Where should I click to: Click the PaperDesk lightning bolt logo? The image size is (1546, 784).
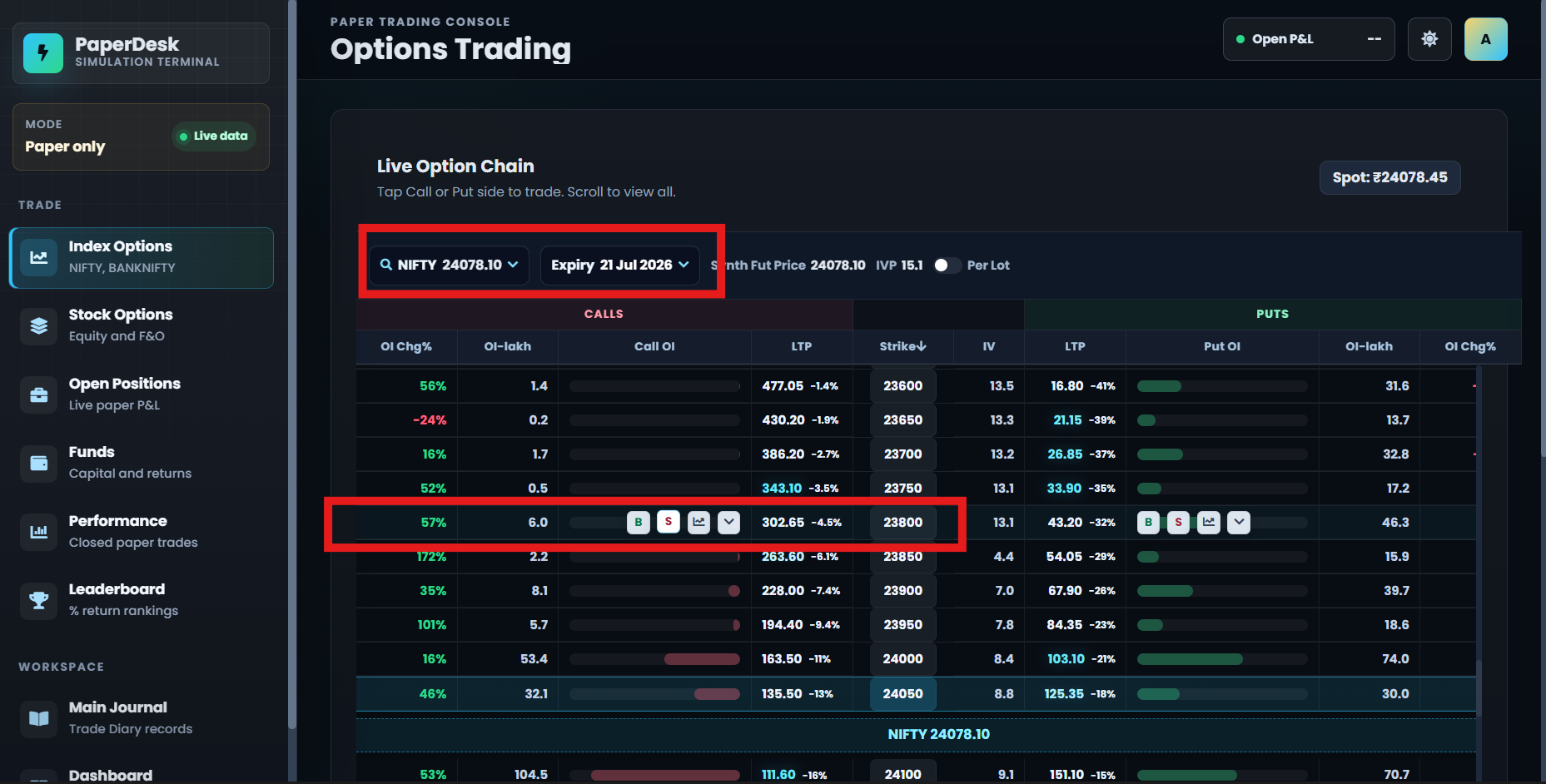tap(43, 53)
